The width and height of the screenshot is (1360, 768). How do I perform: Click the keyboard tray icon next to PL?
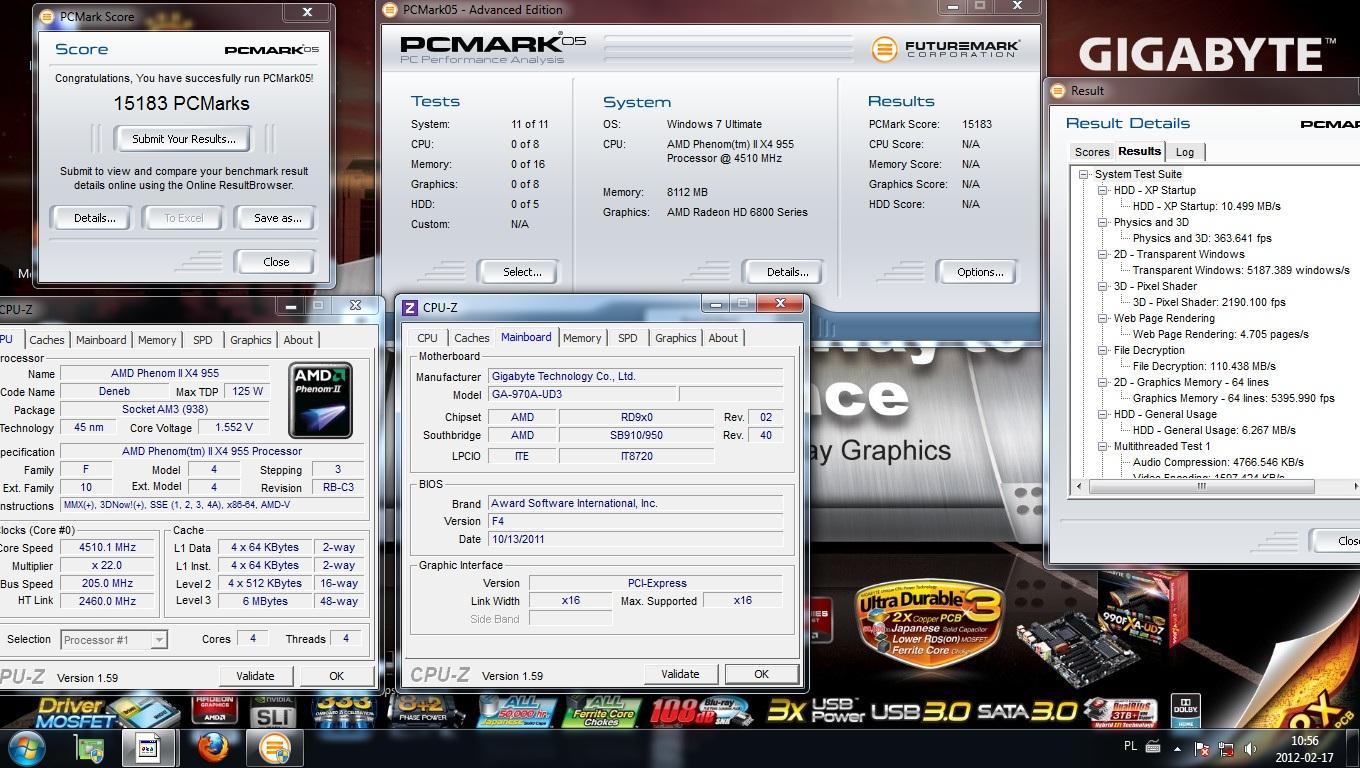1153,747
